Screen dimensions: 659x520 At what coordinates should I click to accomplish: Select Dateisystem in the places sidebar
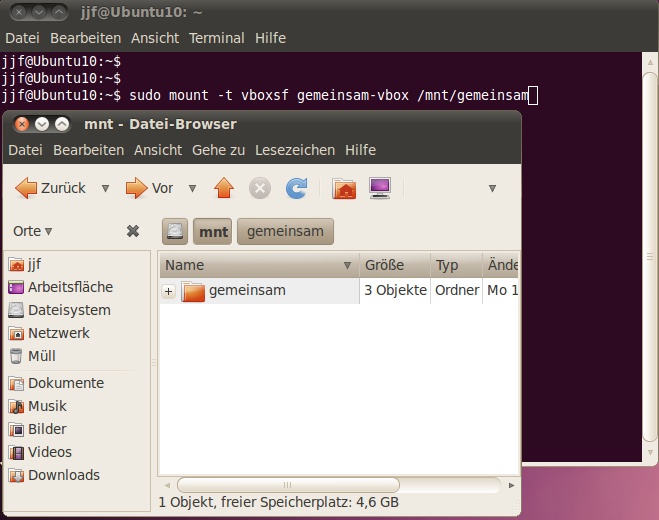point(68,310)
